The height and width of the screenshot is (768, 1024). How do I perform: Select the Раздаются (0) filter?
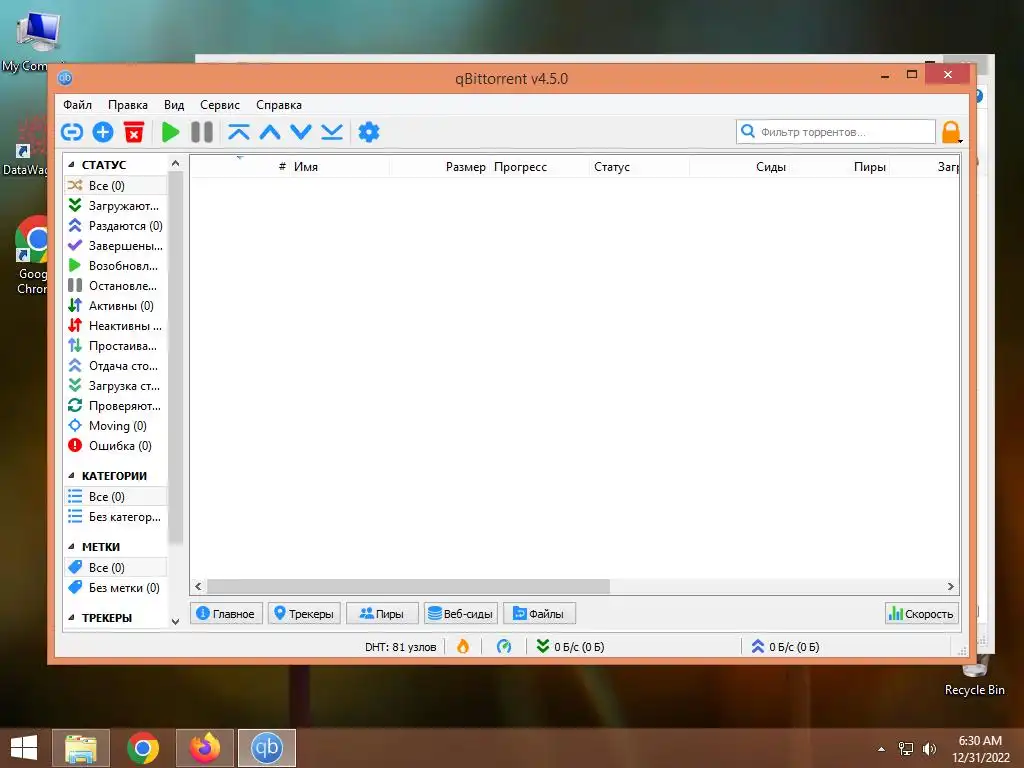point(116,226)
